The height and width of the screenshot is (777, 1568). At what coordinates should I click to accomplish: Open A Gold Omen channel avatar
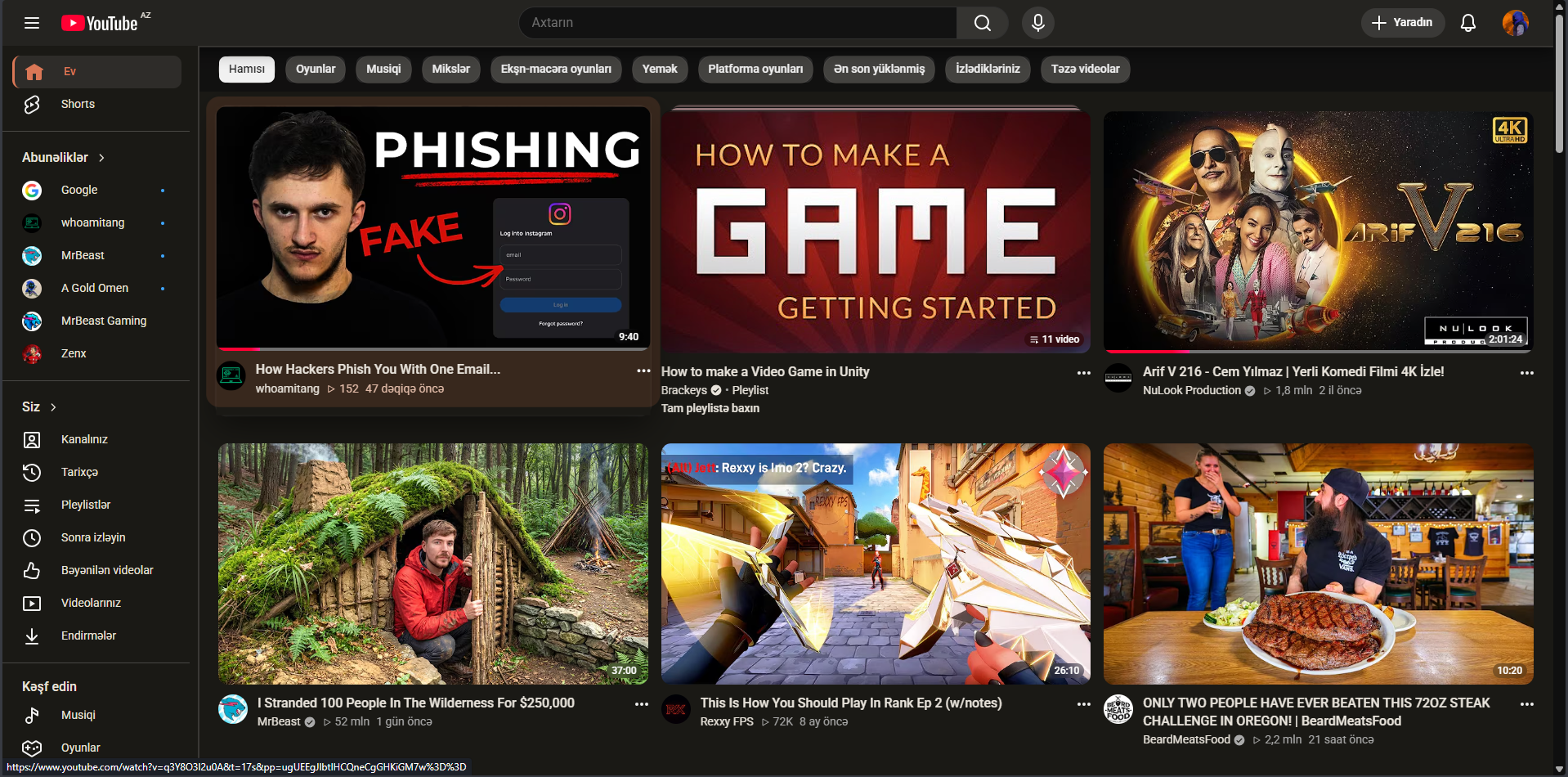[32, 288]
